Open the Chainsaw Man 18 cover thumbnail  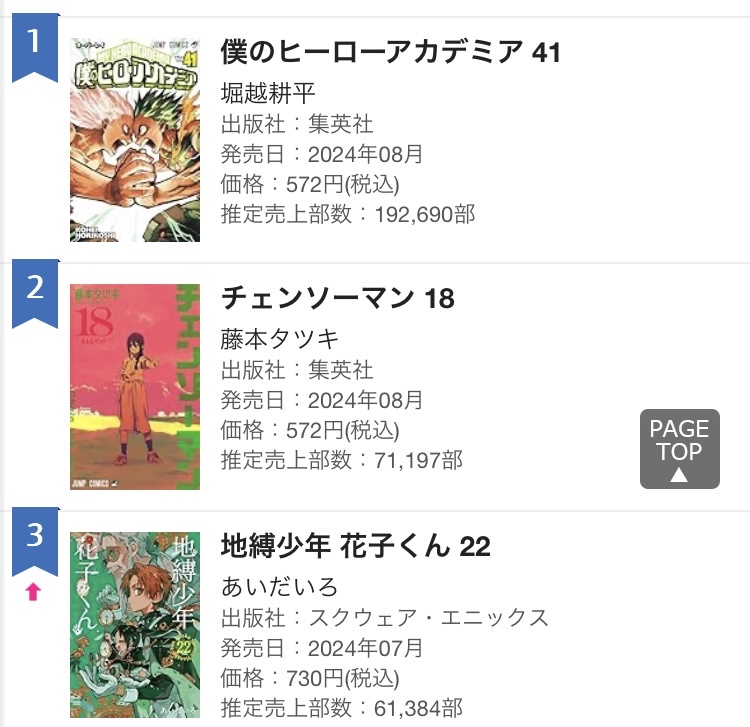135,387
